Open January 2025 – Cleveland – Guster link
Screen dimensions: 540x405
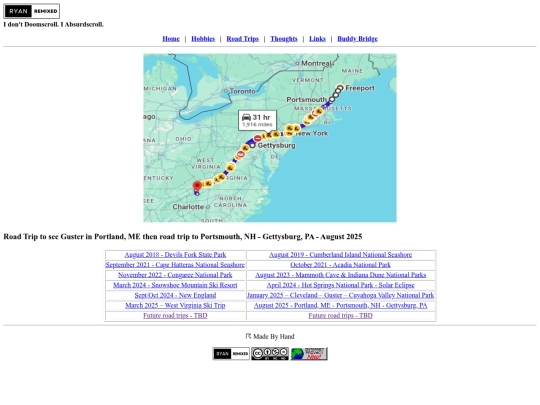[340, 295]
